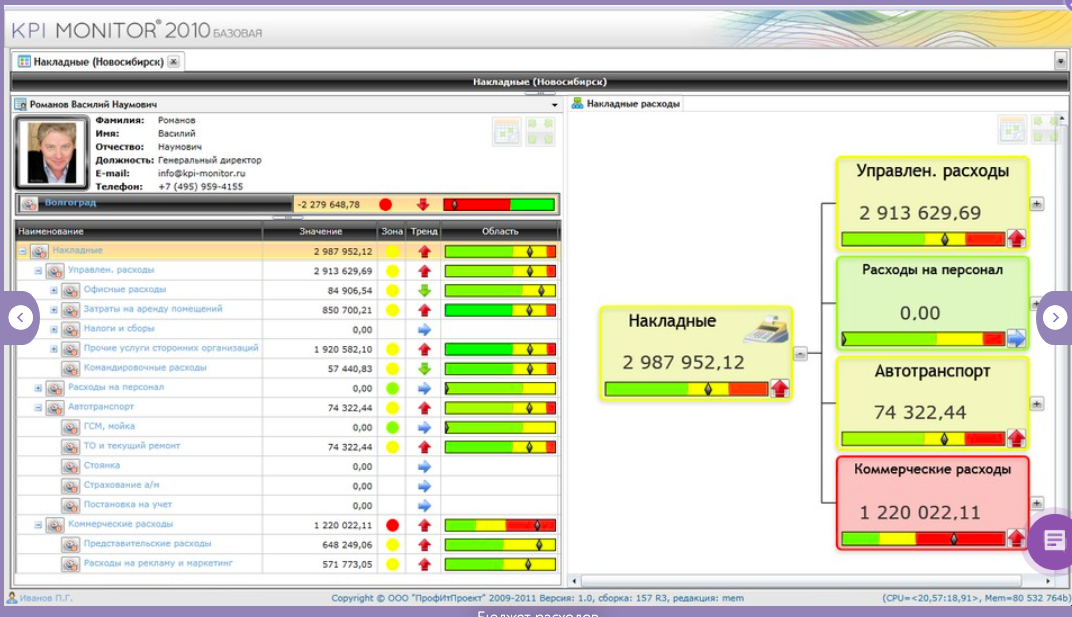
Task: Click the red down arrow beside the Волгоград value
Action: (421, 202)
